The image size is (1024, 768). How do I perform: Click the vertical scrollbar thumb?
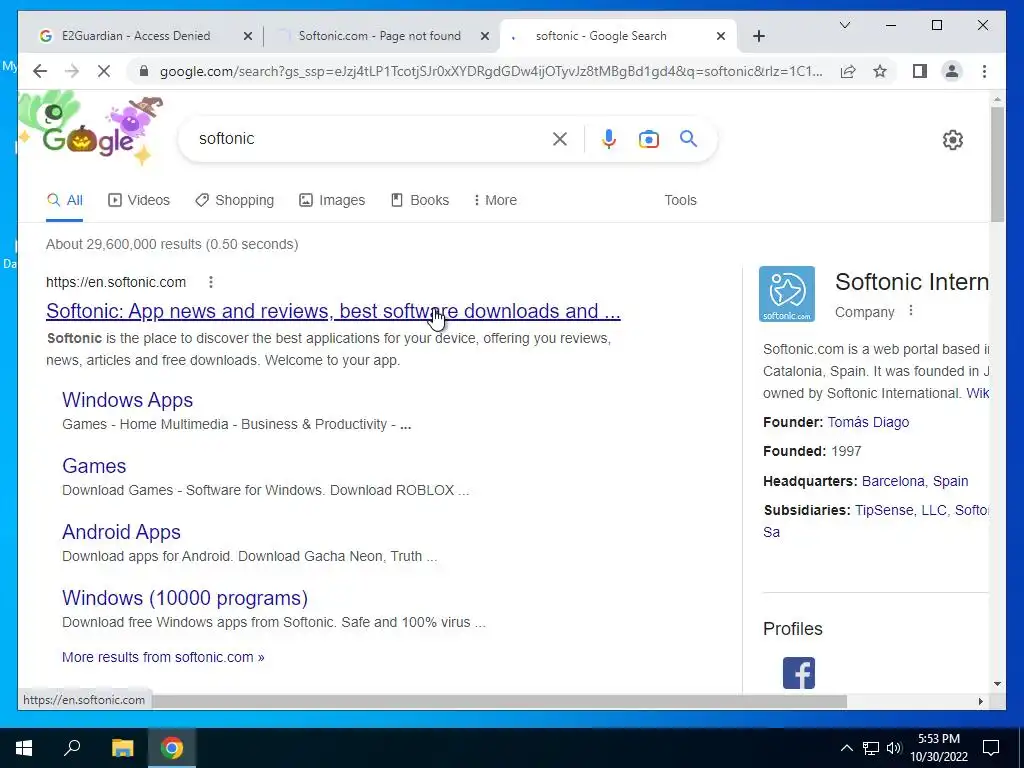tap(997, 163)
